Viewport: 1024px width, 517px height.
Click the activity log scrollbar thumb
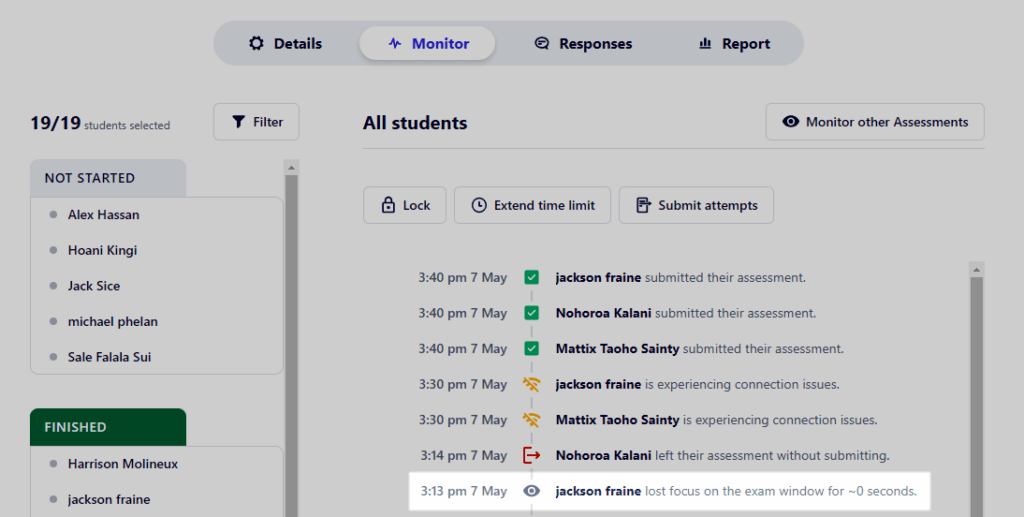pos(977,397)
